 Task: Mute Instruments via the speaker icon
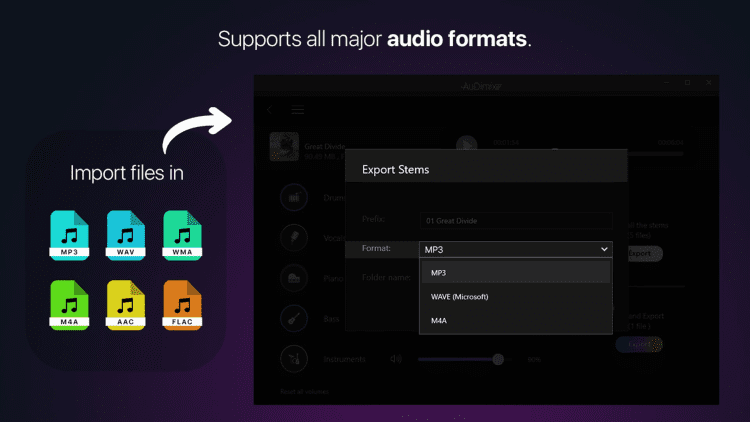(396, 359)
